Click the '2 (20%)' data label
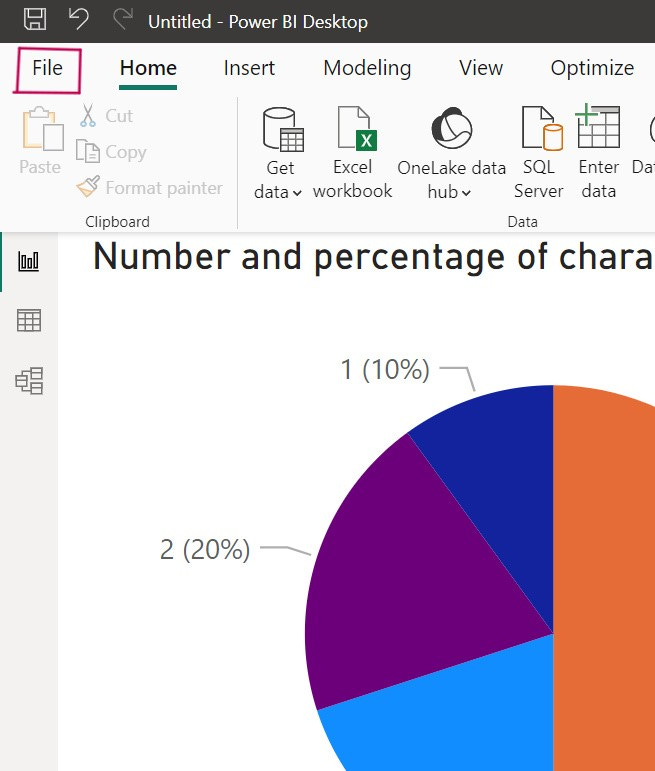655x771 pixels. click(x=205, y=549)
